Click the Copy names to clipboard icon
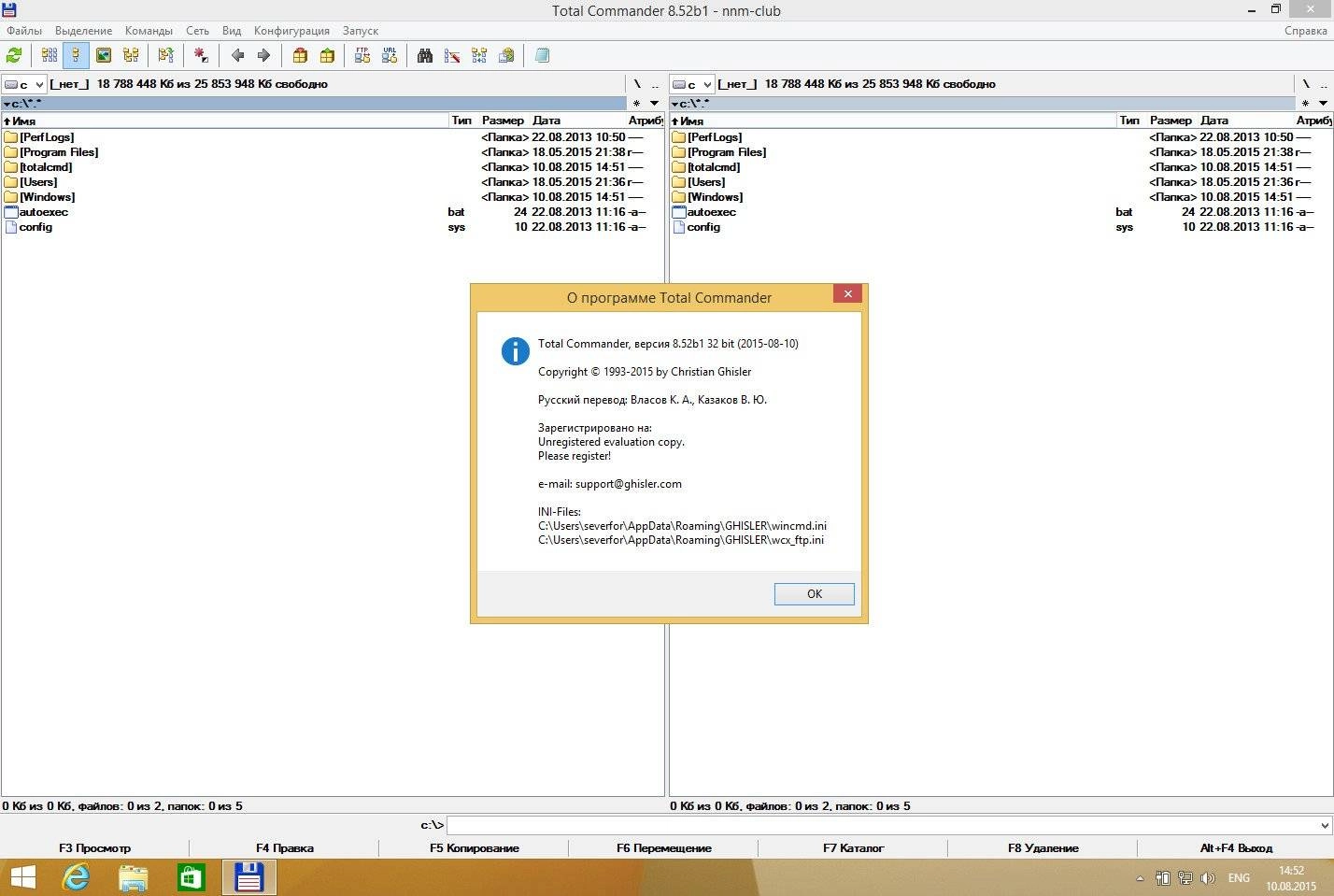This screenshot has width=1334, height=896. point(506,56)
